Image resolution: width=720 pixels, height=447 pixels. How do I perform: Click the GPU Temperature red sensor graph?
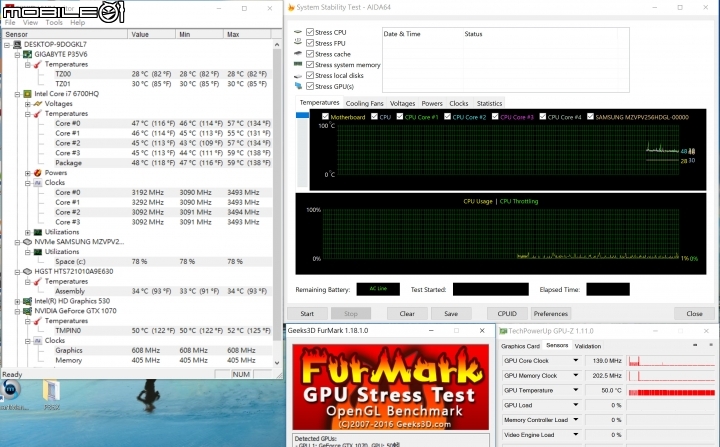671,390
